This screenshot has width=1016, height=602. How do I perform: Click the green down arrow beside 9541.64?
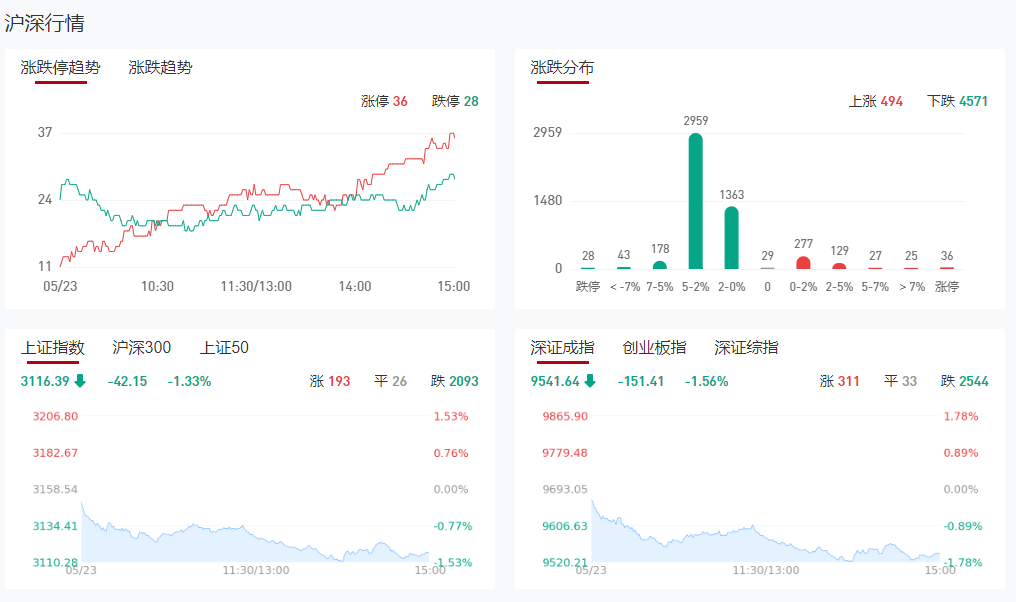point(590,381)
